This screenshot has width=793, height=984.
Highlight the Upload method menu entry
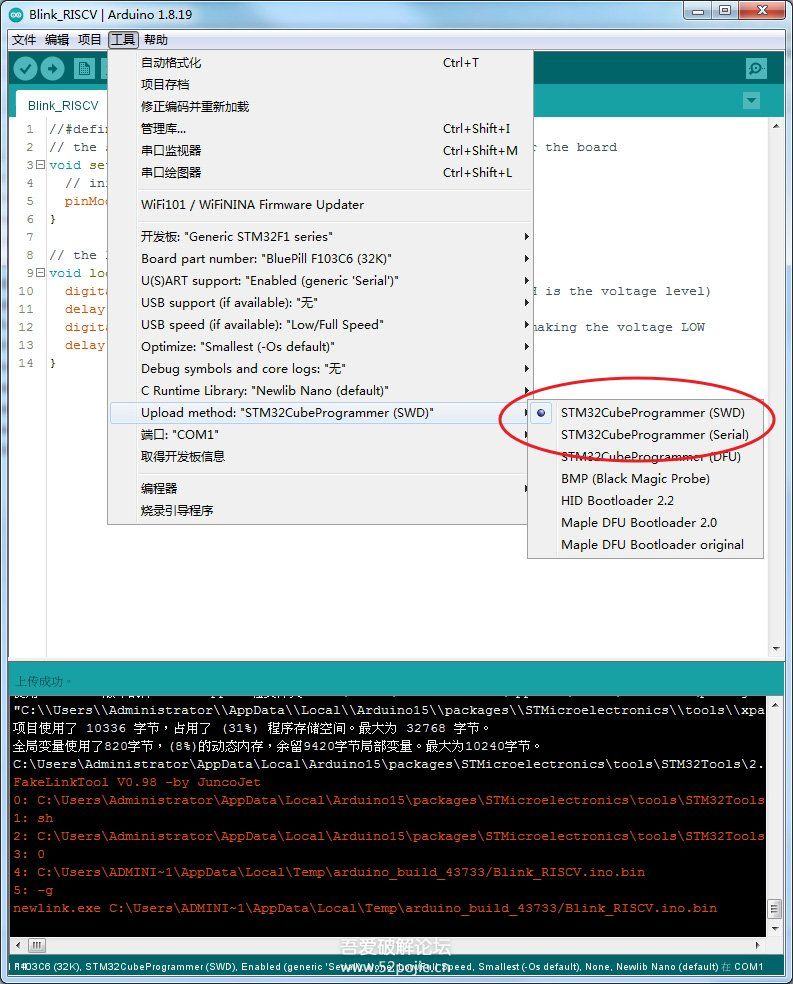pos(320,413)
